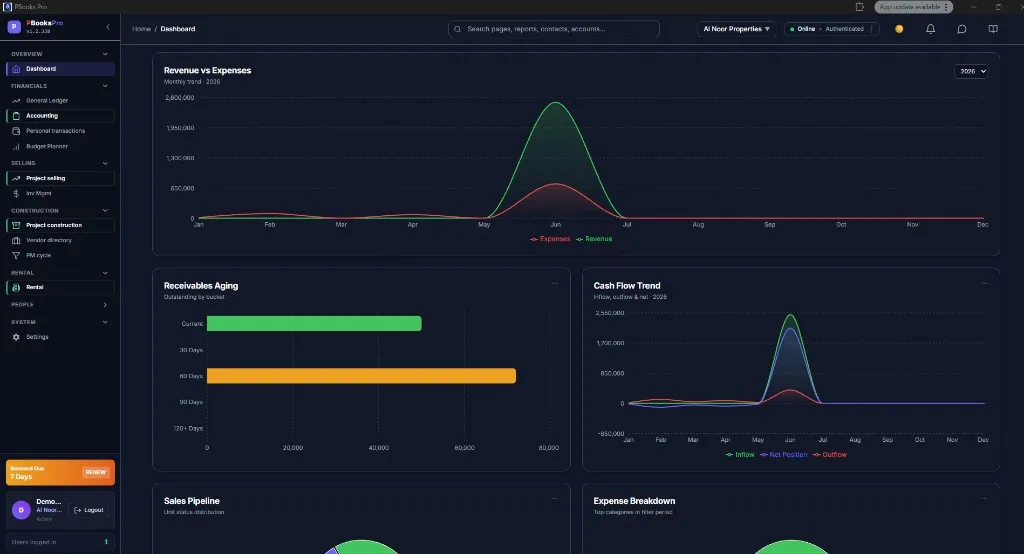Screen dimensions: 1024x554
Task: Click the Renewal Due 7 Days banner
Action: [x=60, y=472]
